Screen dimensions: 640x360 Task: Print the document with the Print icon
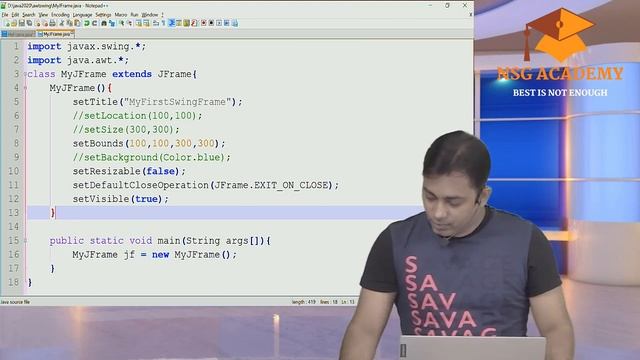tap(52, 23)
